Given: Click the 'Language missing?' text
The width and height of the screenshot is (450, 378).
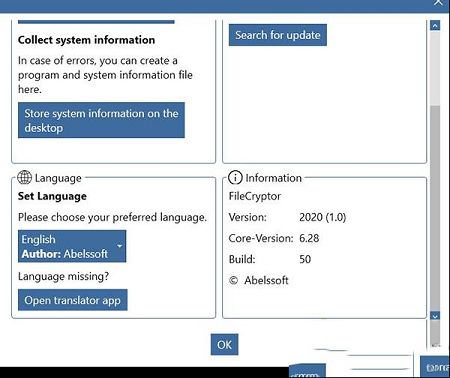Looking at the screenshot, I should click(63, 276).
